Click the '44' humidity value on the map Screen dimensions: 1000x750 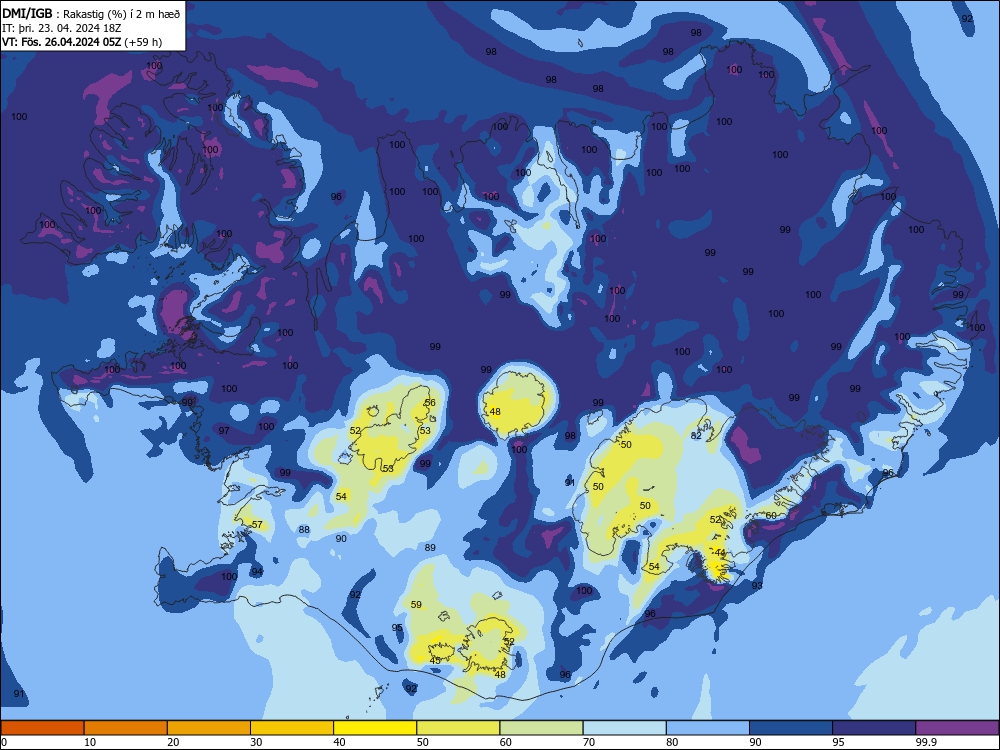[x=720, y=552]
